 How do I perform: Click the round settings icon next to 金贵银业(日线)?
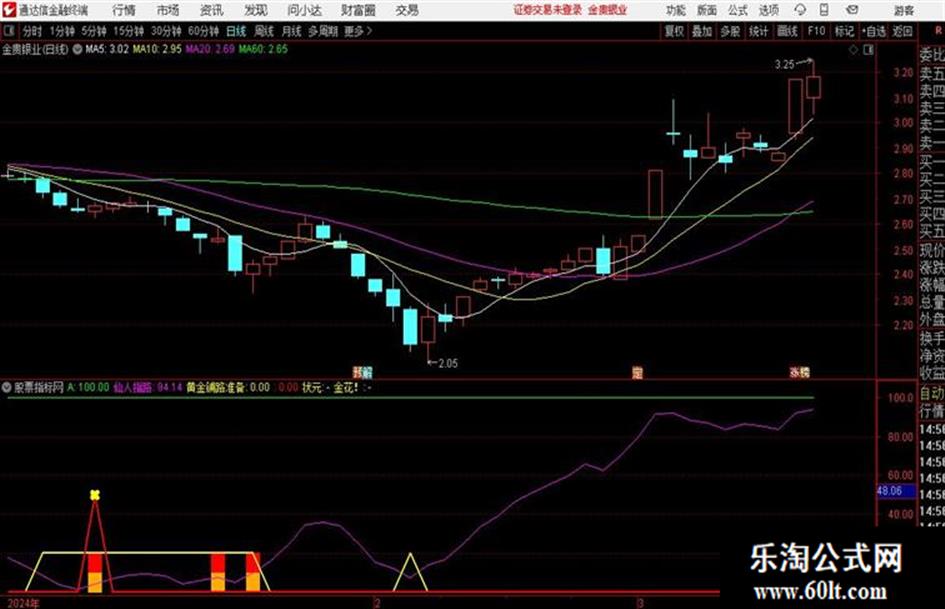click(x=77, y=50)
